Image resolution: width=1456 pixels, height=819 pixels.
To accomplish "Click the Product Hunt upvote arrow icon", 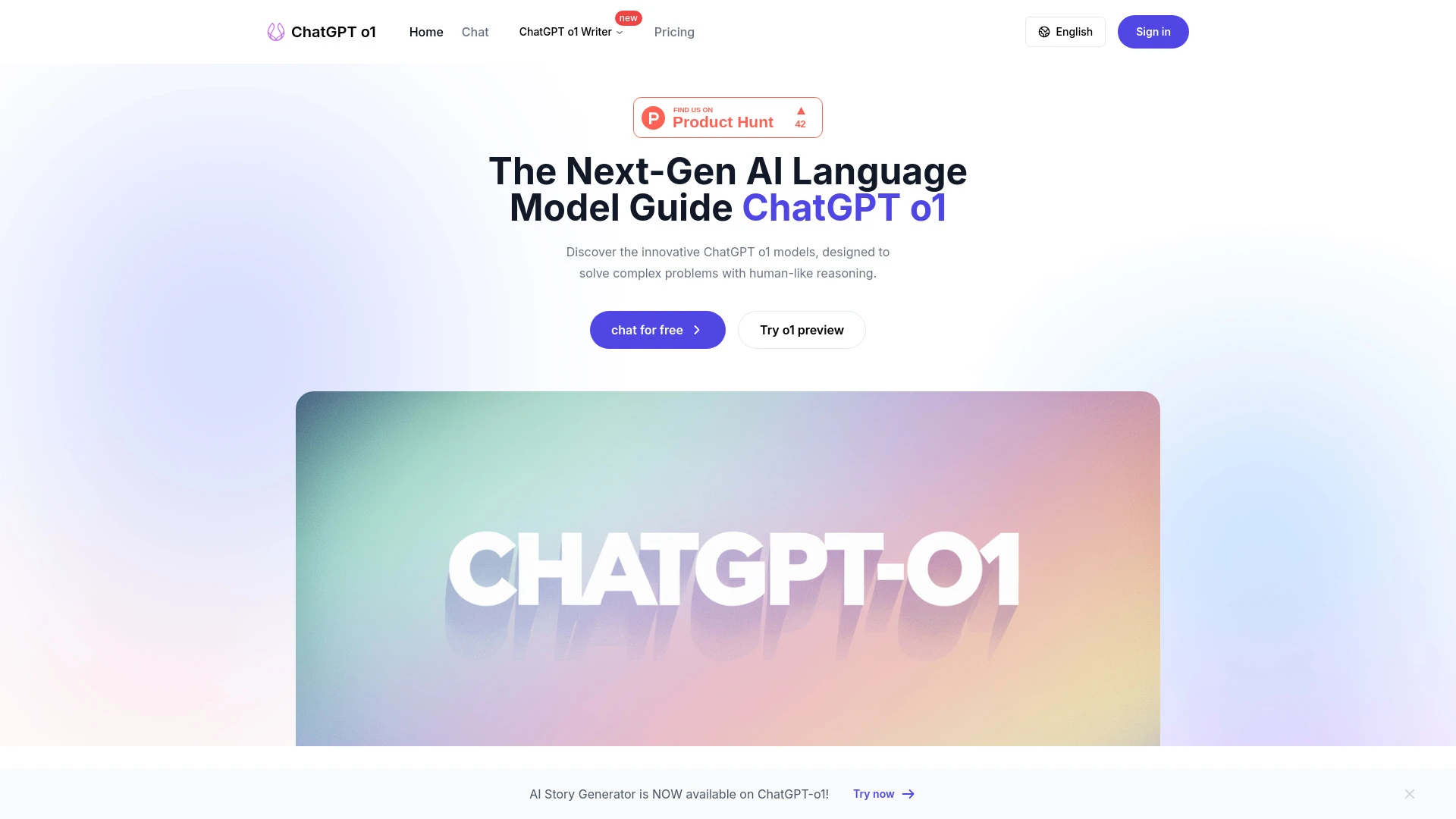I will coord(800,110).
